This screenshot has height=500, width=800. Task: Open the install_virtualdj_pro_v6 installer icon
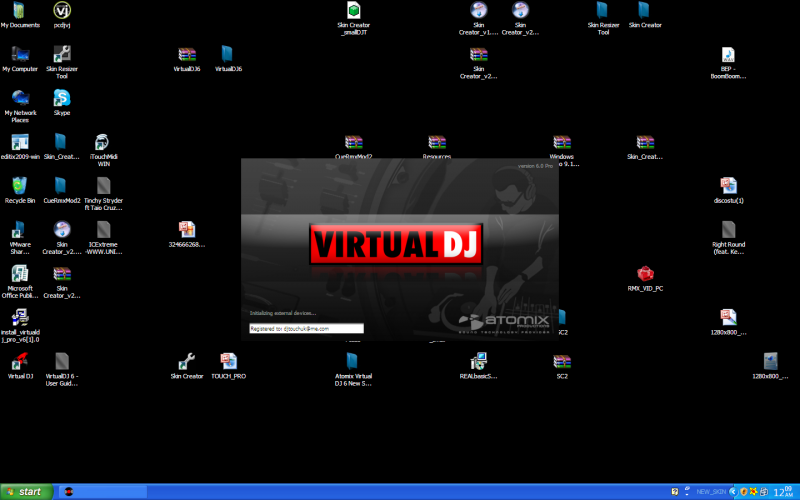[19, 317]
